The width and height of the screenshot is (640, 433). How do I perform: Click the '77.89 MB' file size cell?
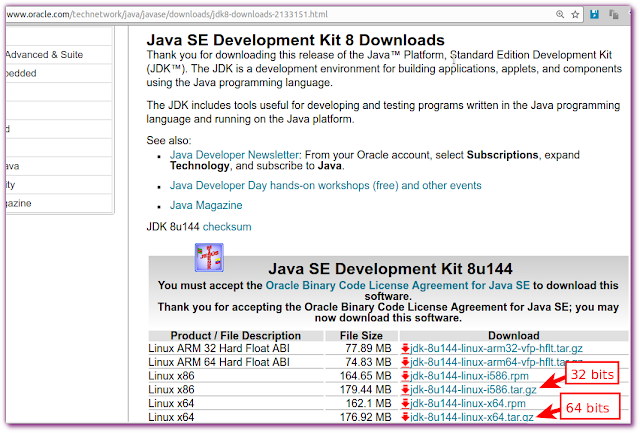pos(368,349)
